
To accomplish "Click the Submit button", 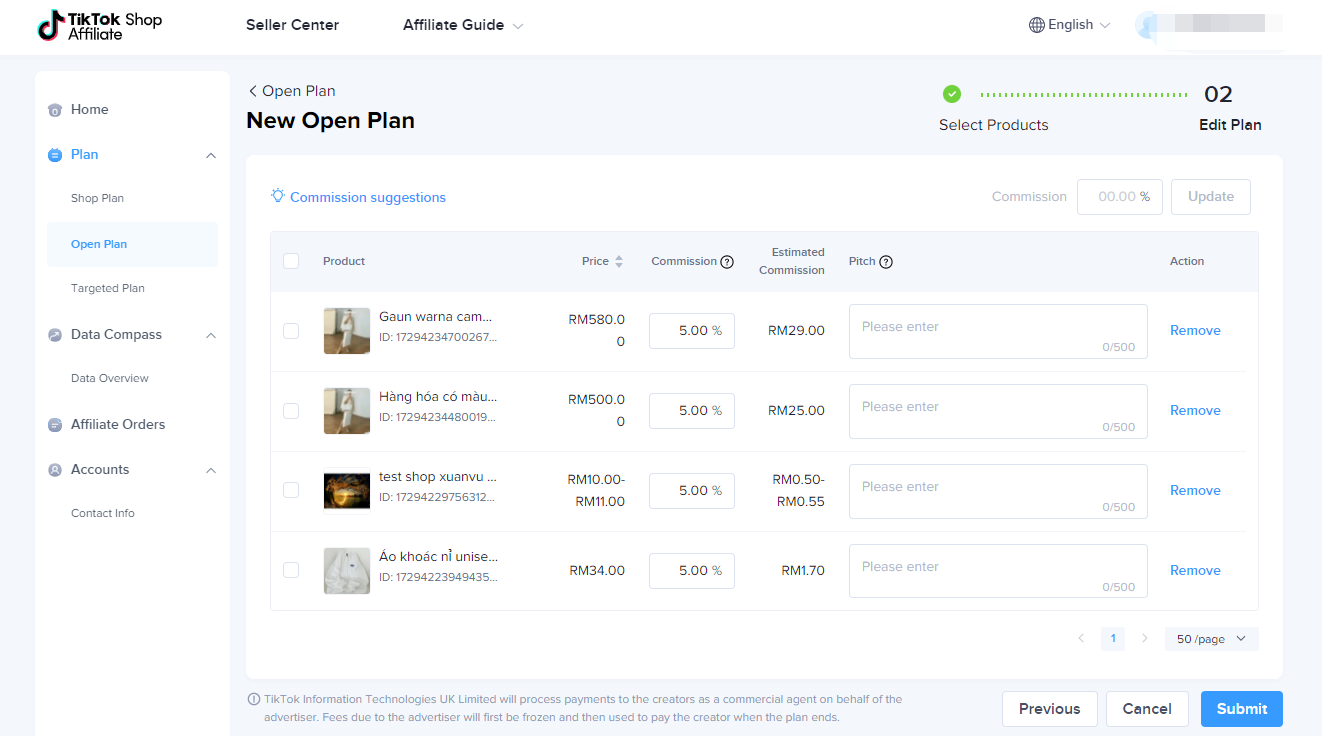I will (1241, 709).
